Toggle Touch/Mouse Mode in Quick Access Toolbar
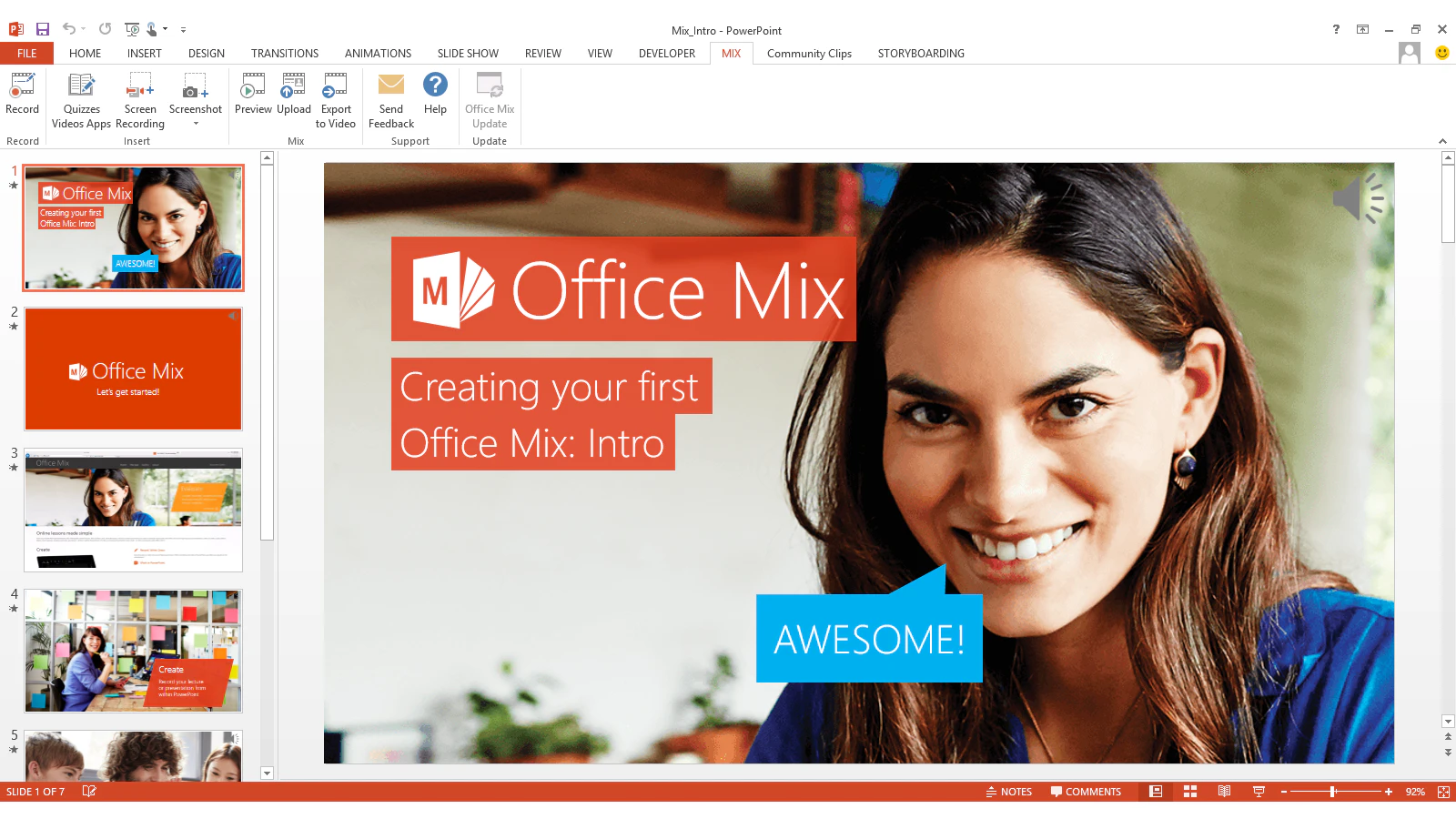The width and height of the screenshot is (1456, 819). (x=152, y=28)
